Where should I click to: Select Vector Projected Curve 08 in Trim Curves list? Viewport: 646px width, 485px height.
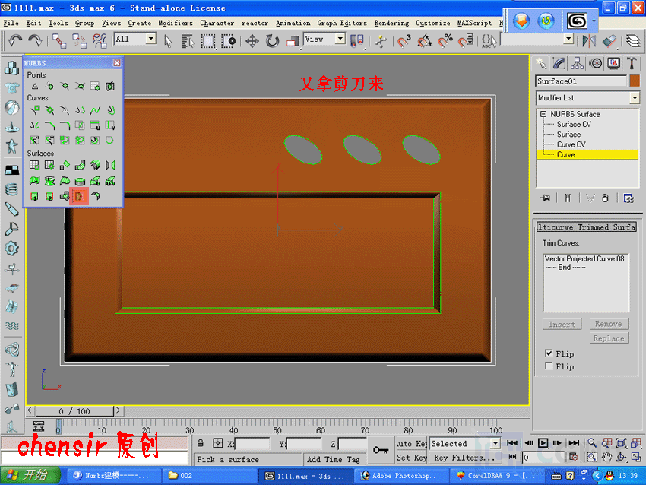tap(585, 259)
